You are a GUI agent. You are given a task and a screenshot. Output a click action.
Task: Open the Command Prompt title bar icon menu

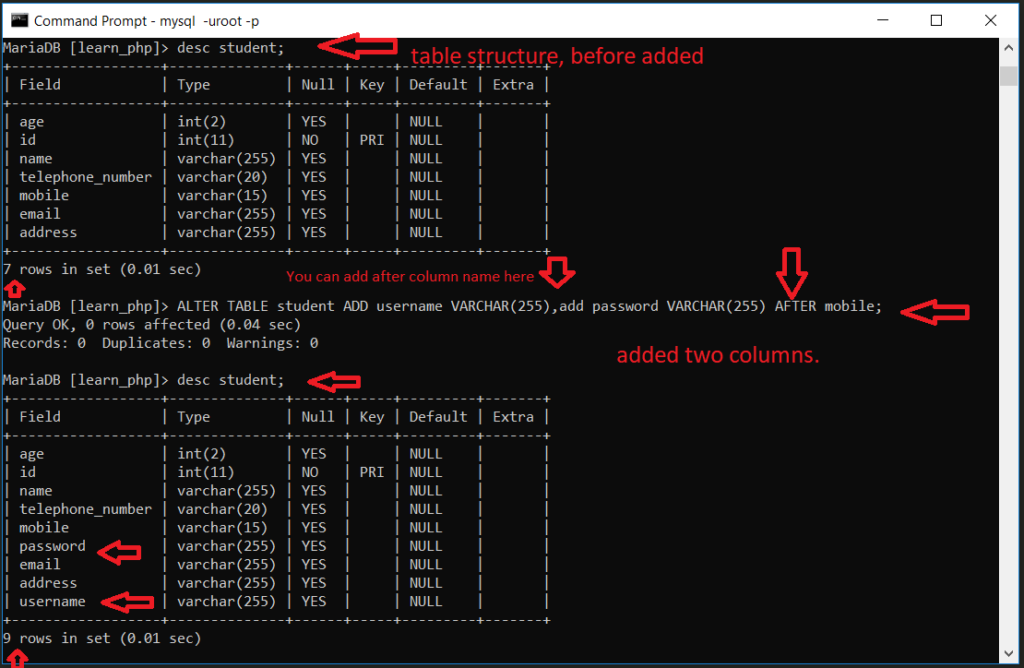20,20
